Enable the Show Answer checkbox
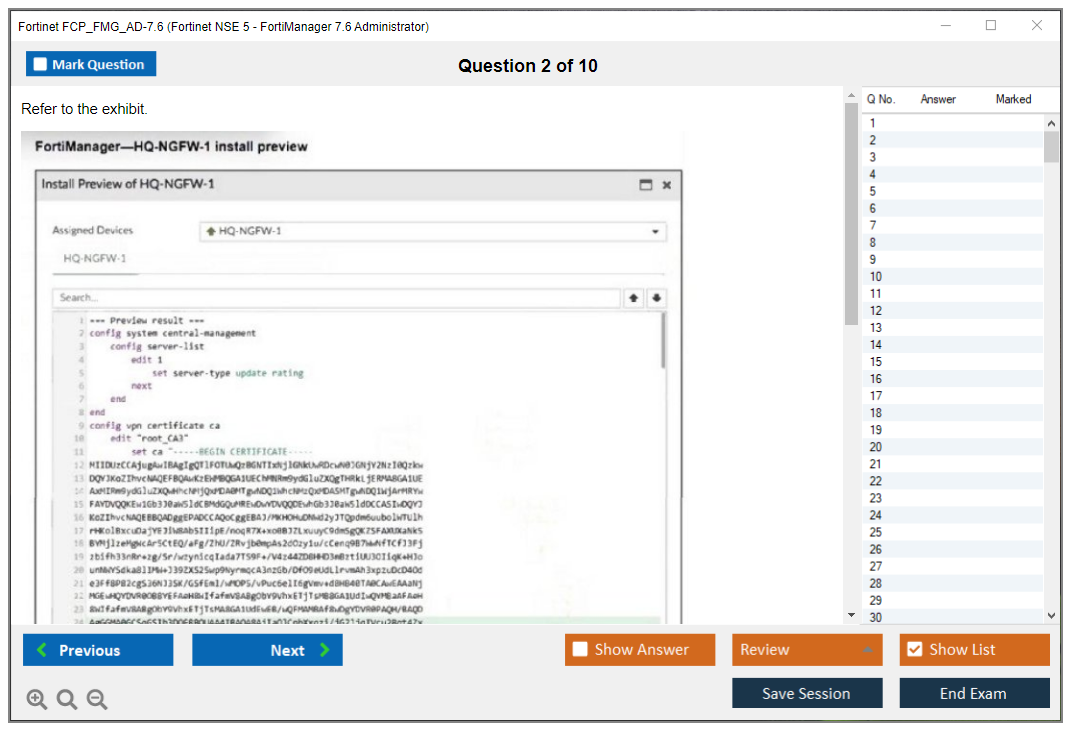This screenshot has height=735, width=1075. [x=579, y=649]
